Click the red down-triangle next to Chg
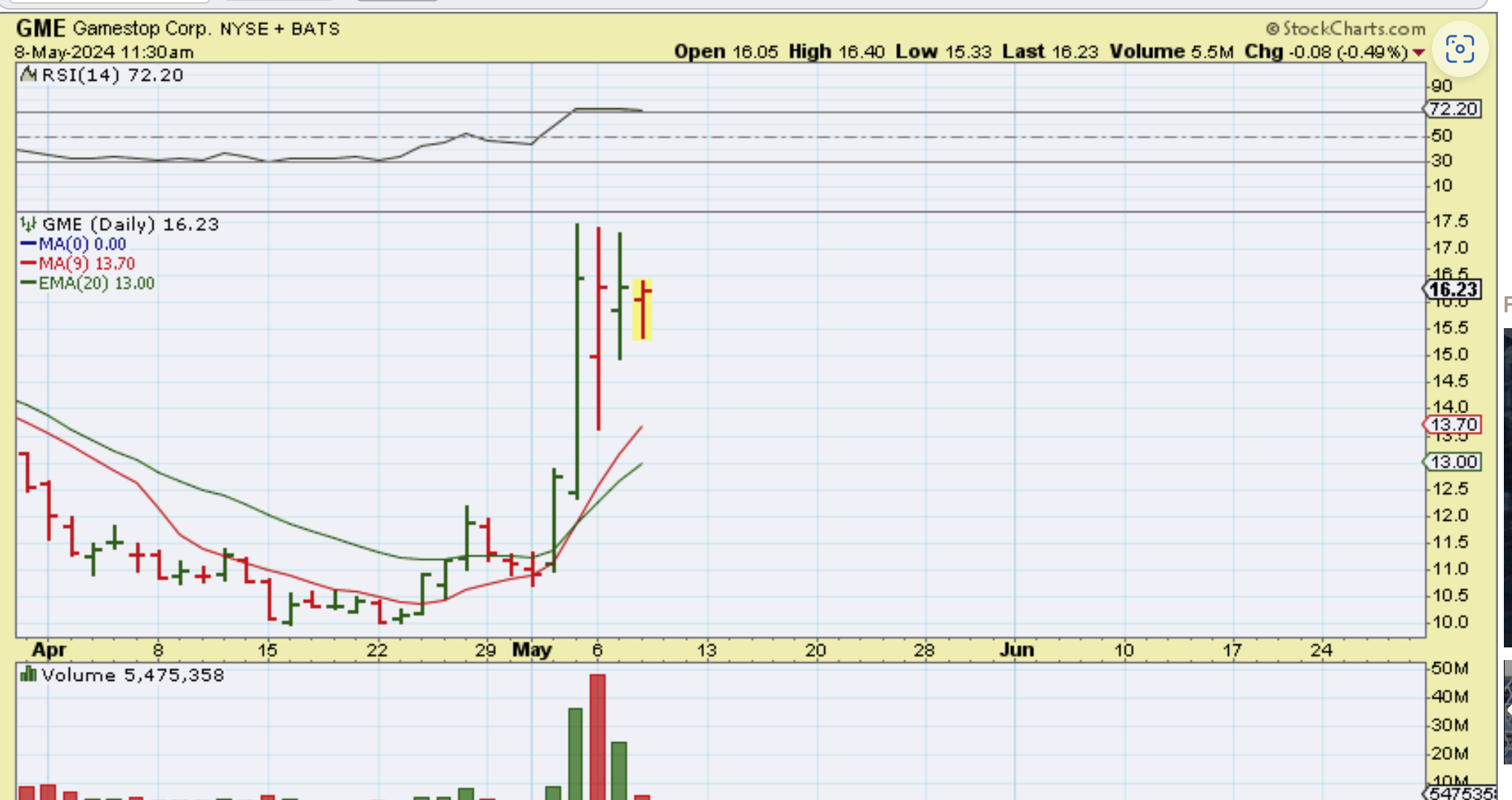This screenshot has width=1512, height=800. pyautogui.click(x=1419, y=53)
